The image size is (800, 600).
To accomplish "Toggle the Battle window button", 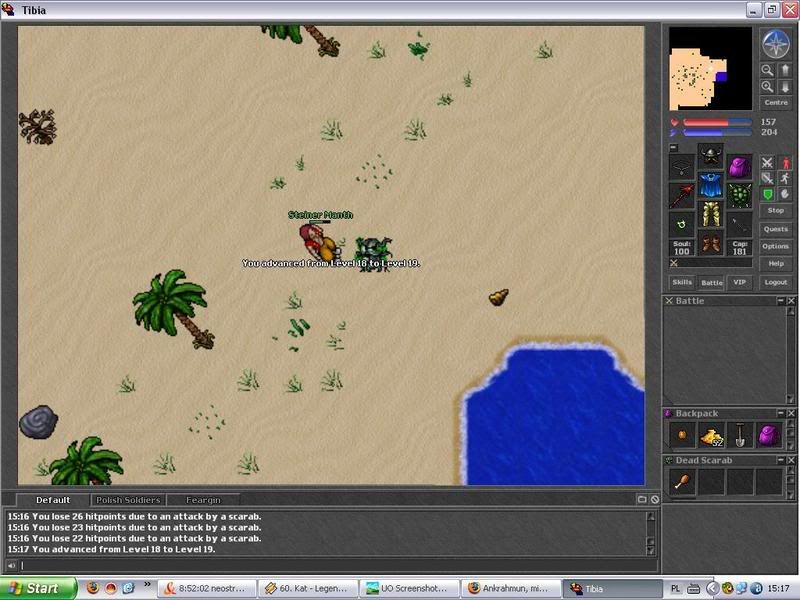I will (x=711, y=282).
